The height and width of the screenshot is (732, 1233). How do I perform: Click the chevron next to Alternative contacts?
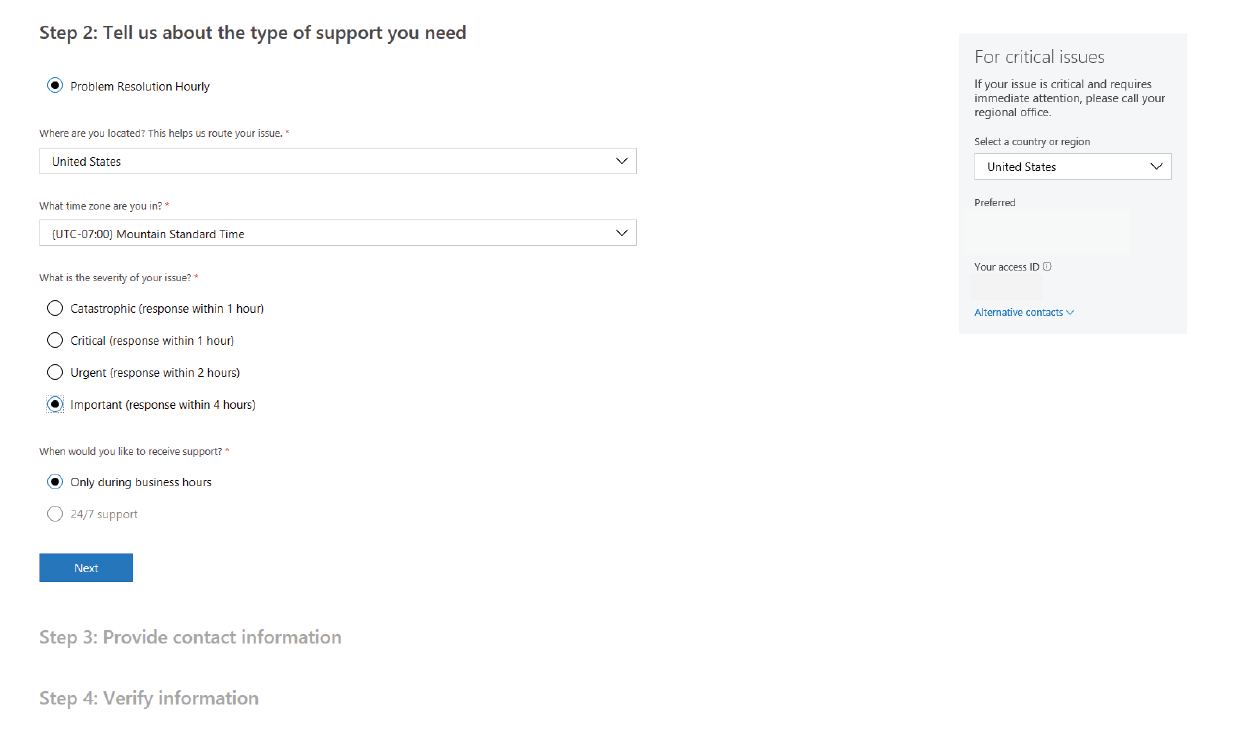1070,313
